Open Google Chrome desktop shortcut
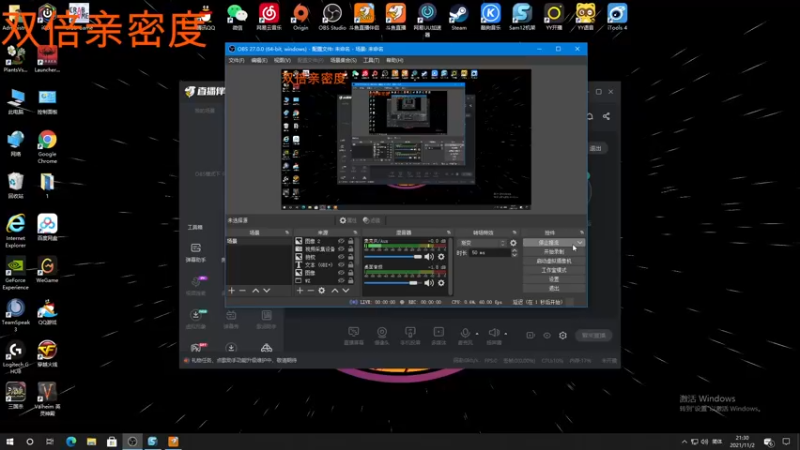The width and height of the screenshot is (800, 450). pos(47,147)
